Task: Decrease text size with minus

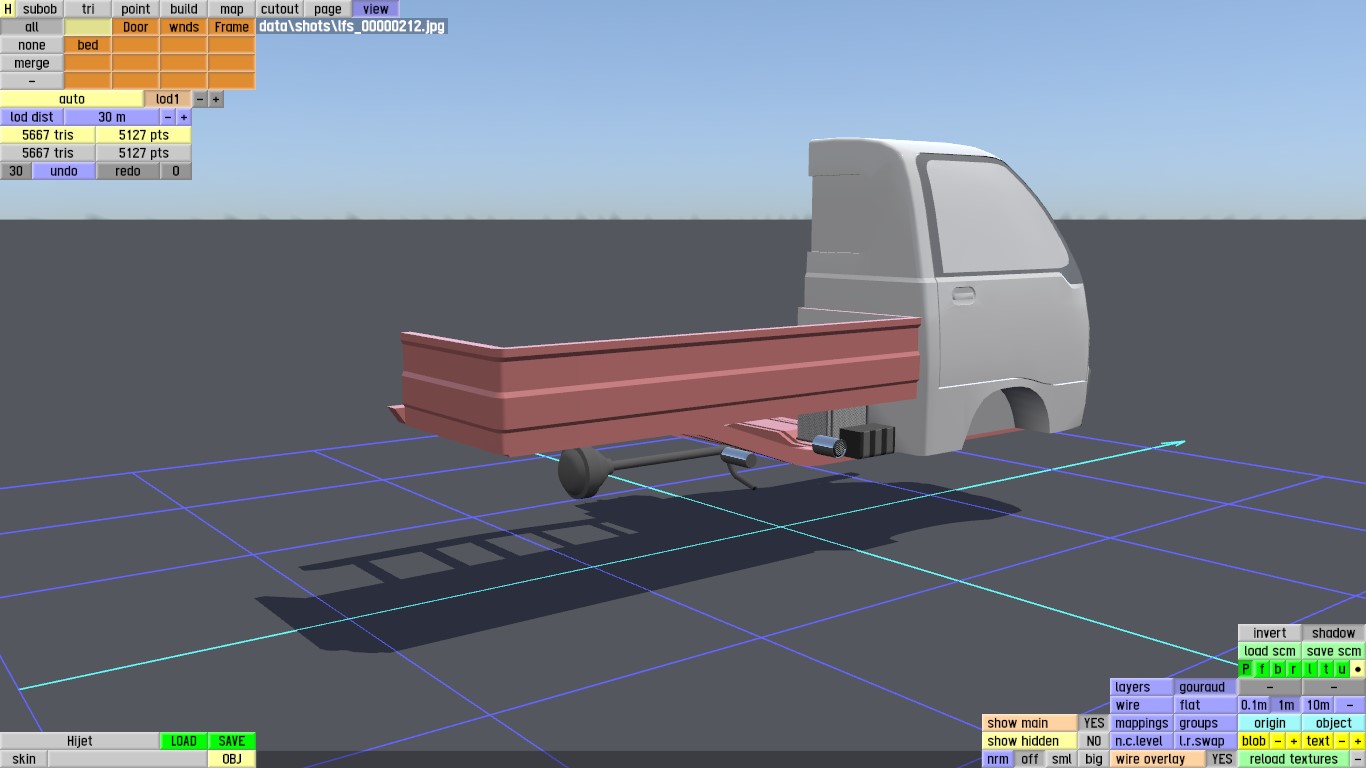Action: point(1342,741)
